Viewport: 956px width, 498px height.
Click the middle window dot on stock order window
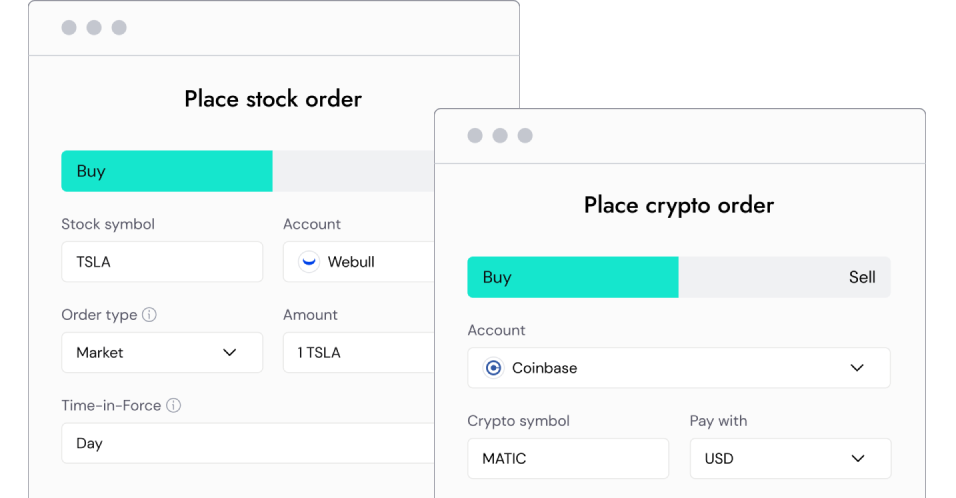[94, 28]
